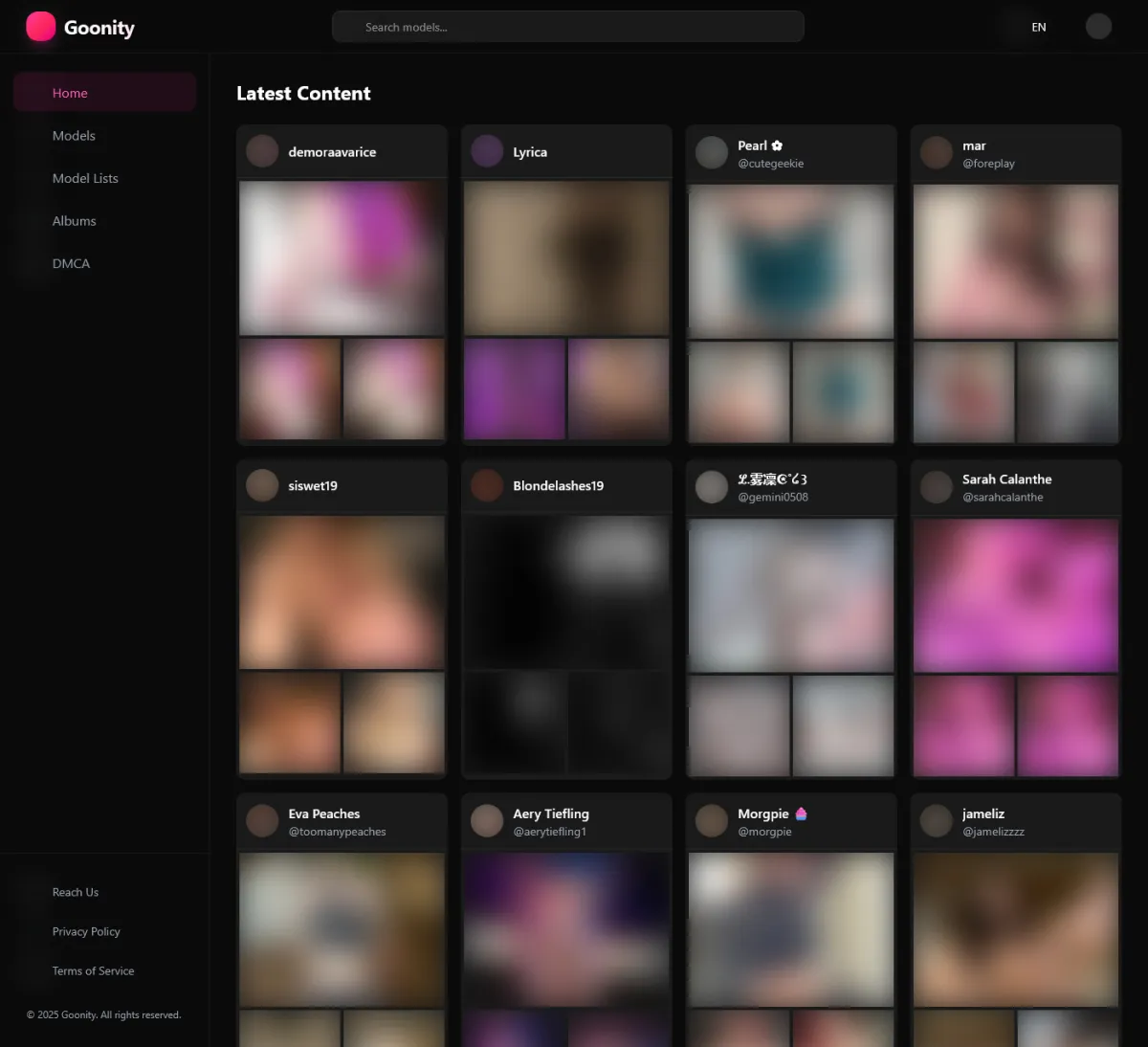The width and height of the screenshot is (1148, 1047).
Task: Click the Goonity pink logo icon
Action: pos(40,27)
